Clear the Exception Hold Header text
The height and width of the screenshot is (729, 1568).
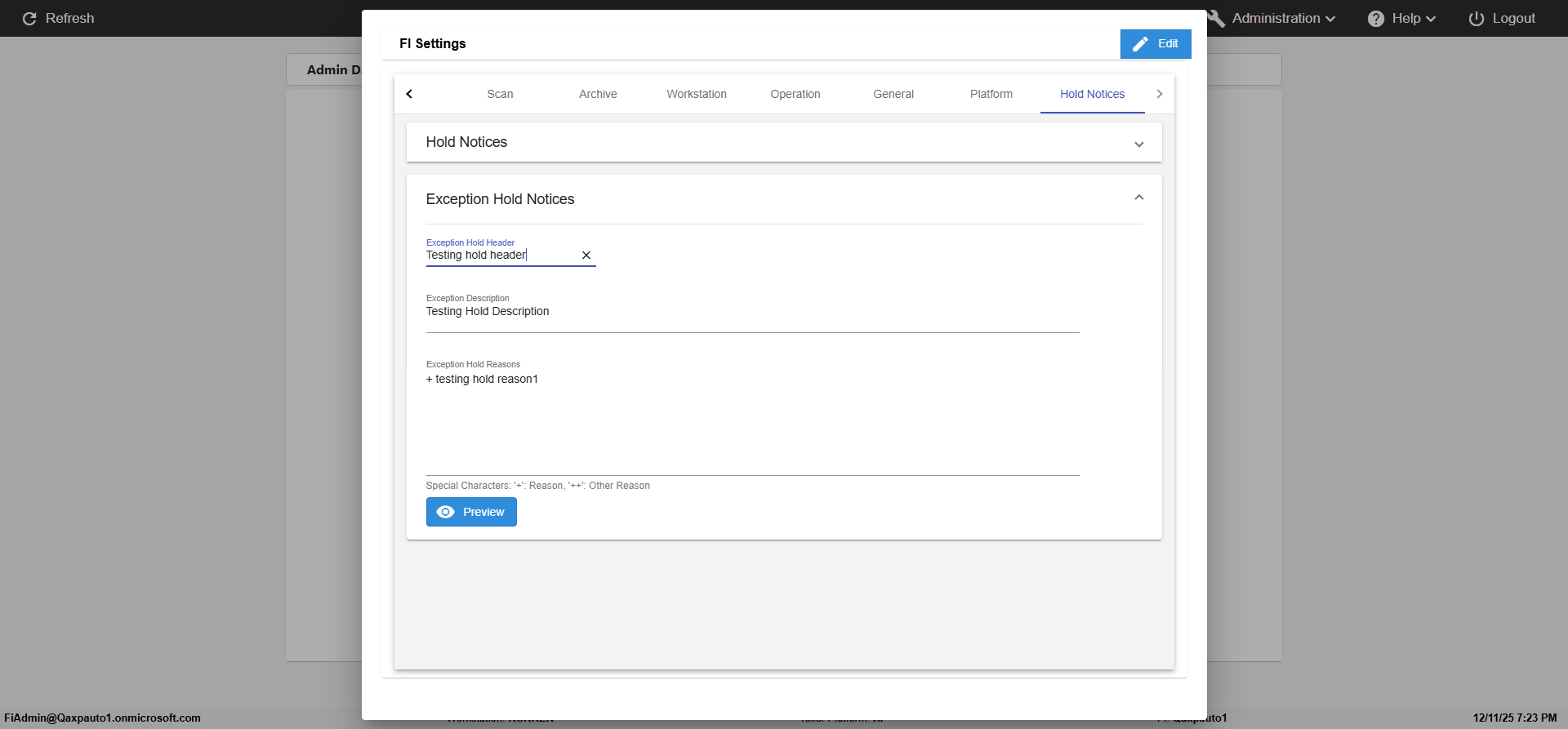click(x=586, y=256)
